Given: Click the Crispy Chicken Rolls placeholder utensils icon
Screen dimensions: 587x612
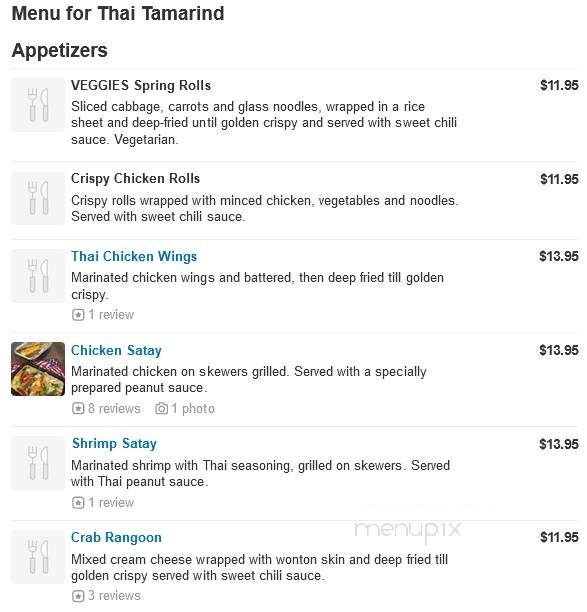Looking at the screenshot, I should [x=38, y=198].
